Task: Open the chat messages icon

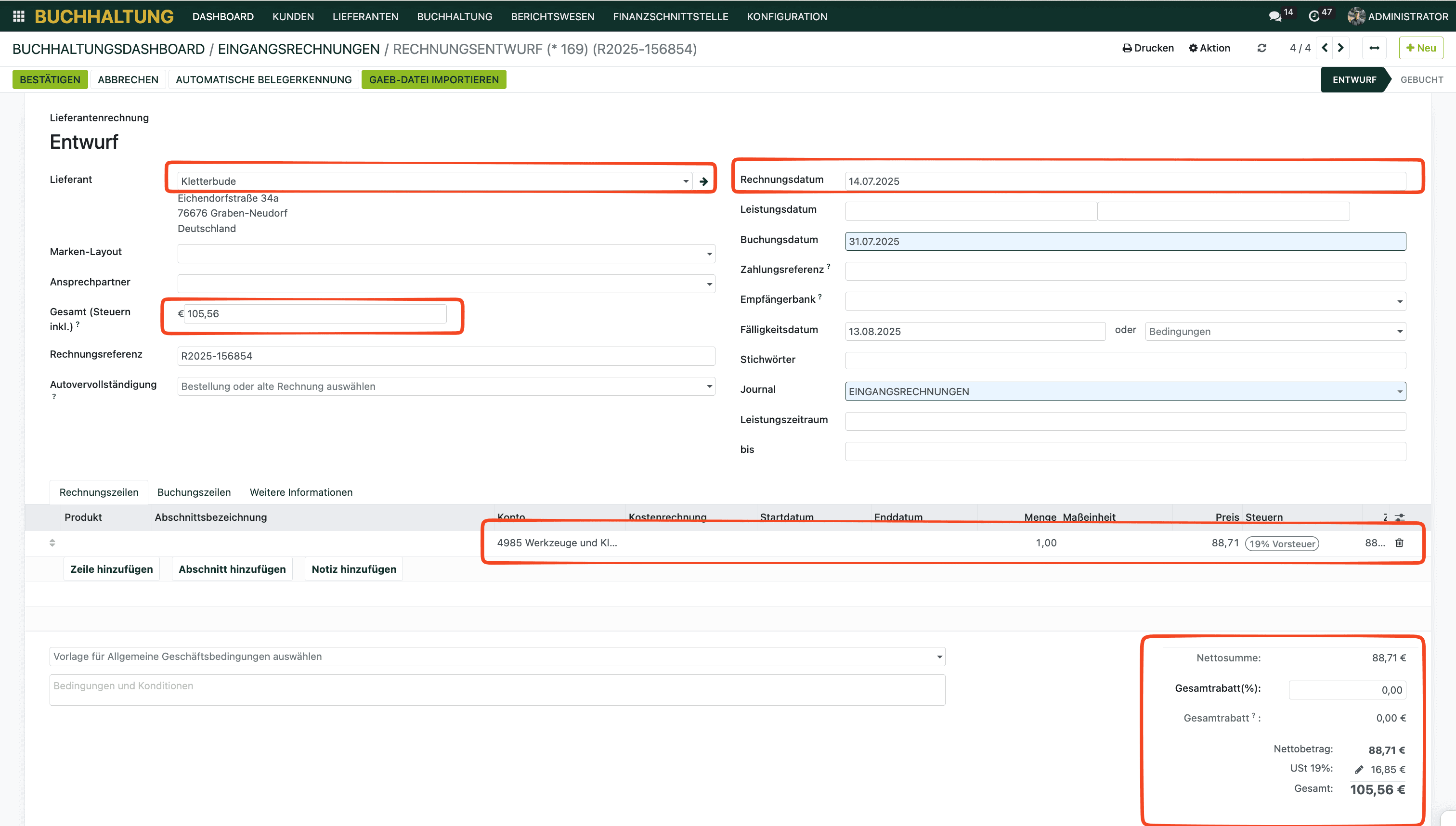Action: (x=1274, y=16)
